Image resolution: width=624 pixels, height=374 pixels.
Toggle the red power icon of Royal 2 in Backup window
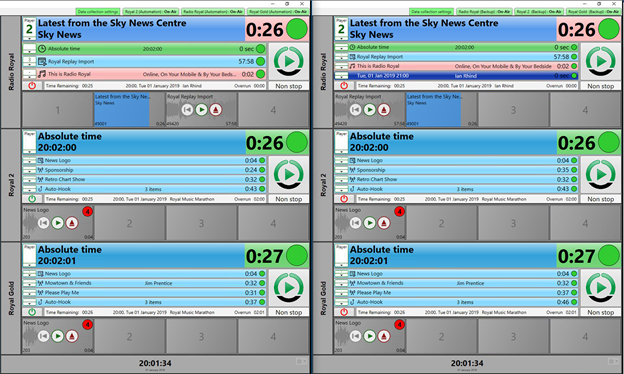tap(344, 199)
